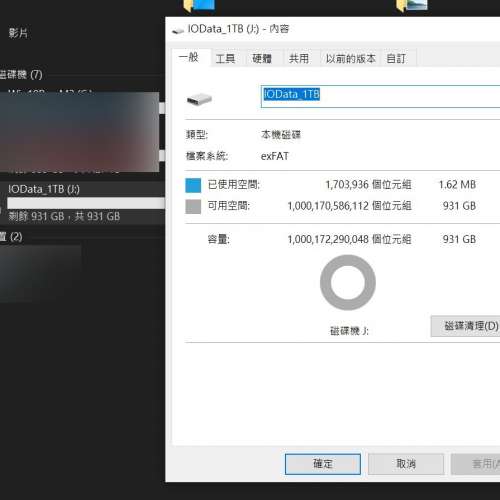500x500 pixels.
Task: Switch to the 一般 tab
Action: coord(190,58)
